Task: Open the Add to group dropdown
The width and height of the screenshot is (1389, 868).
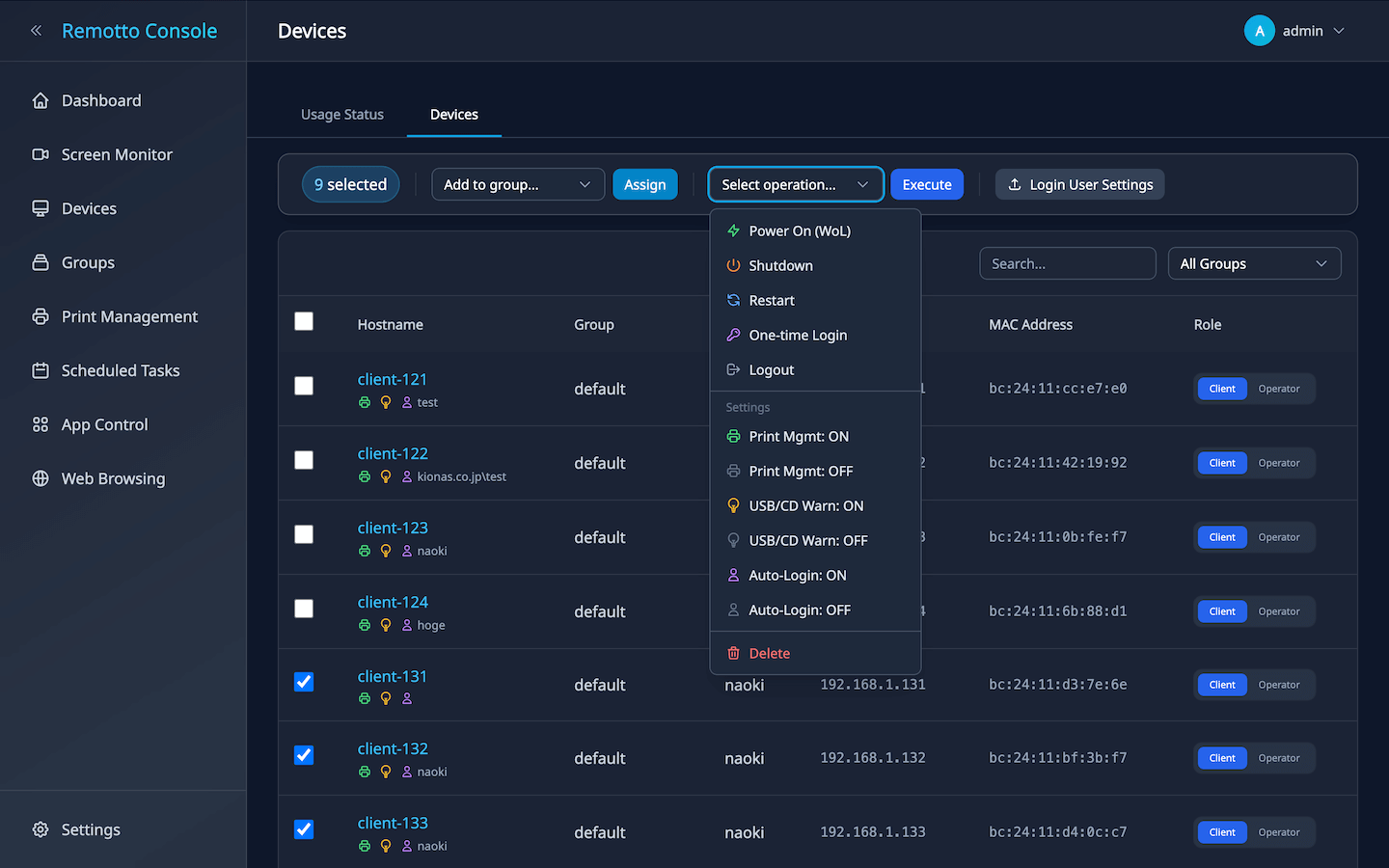Action: [x=517, y=184]
